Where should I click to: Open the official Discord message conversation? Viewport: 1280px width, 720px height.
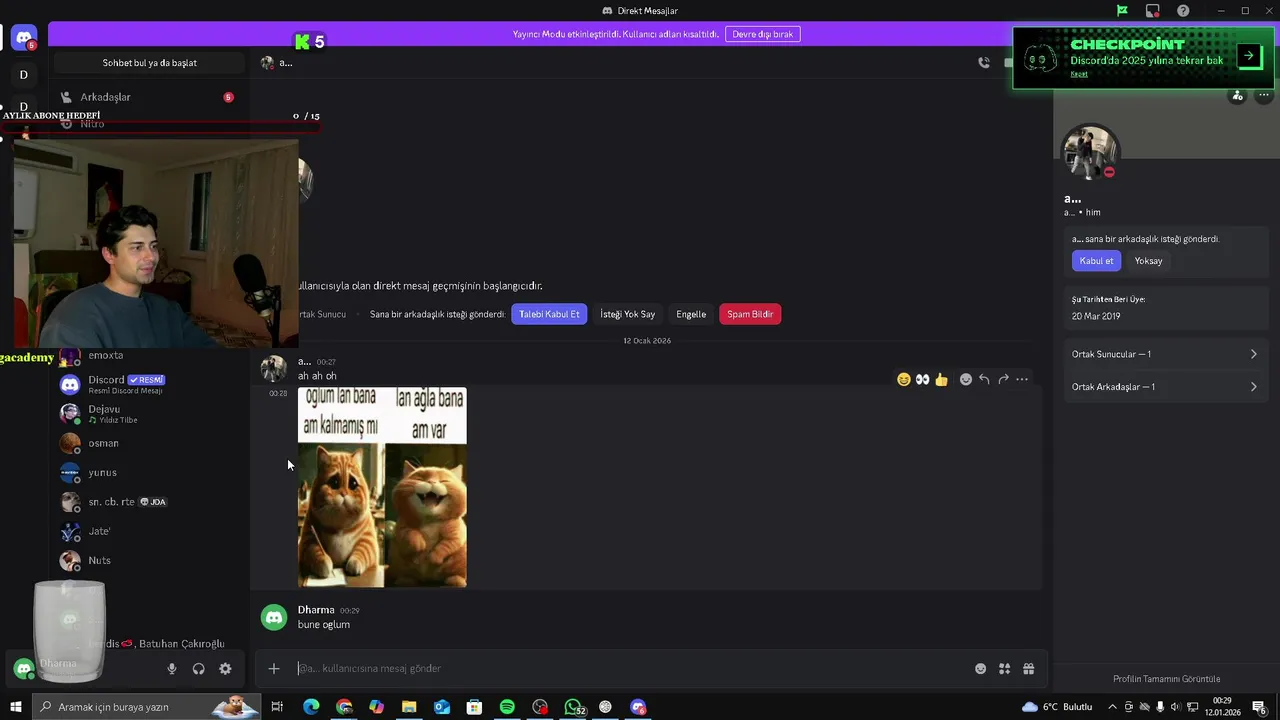[x=148, y=384]
